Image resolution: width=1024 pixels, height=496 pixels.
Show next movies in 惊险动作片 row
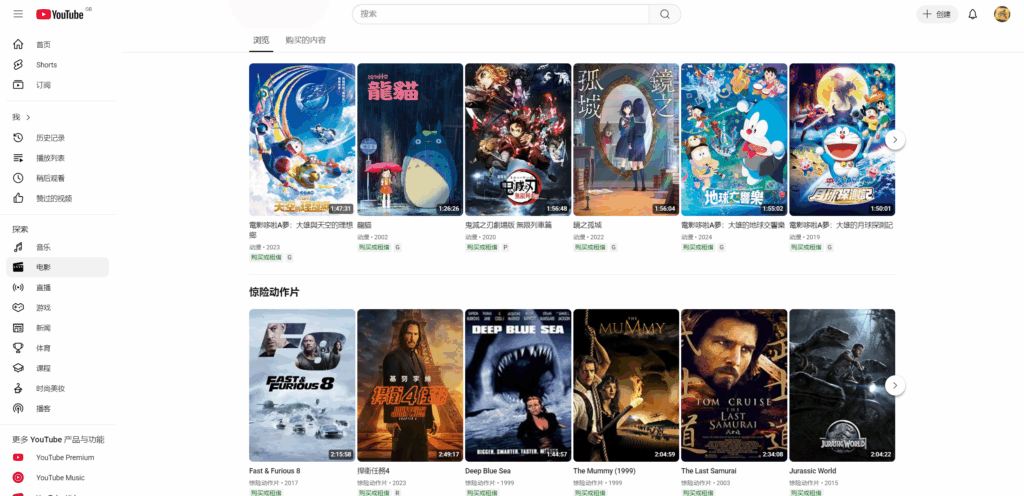pyautogui.click(x=895, y=386)
